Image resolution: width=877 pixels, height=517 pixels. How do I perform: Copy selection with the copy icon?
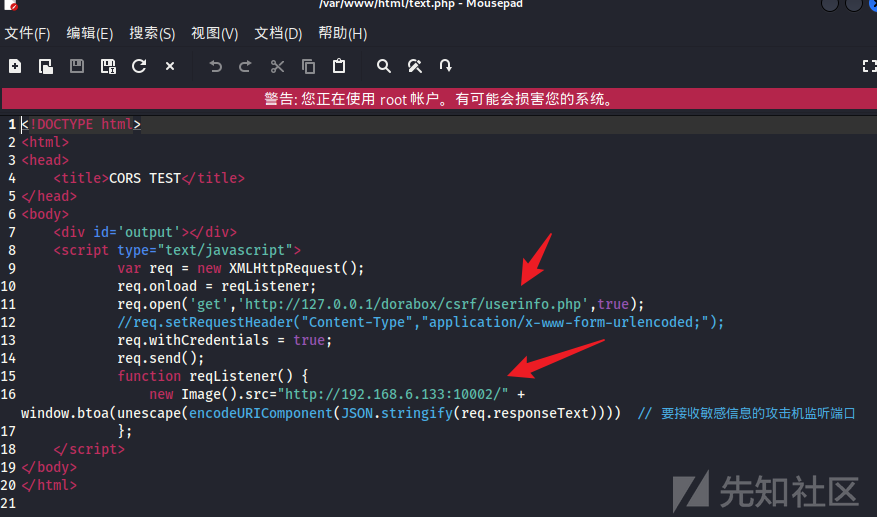pyautogui.click(x=308, y=67)
